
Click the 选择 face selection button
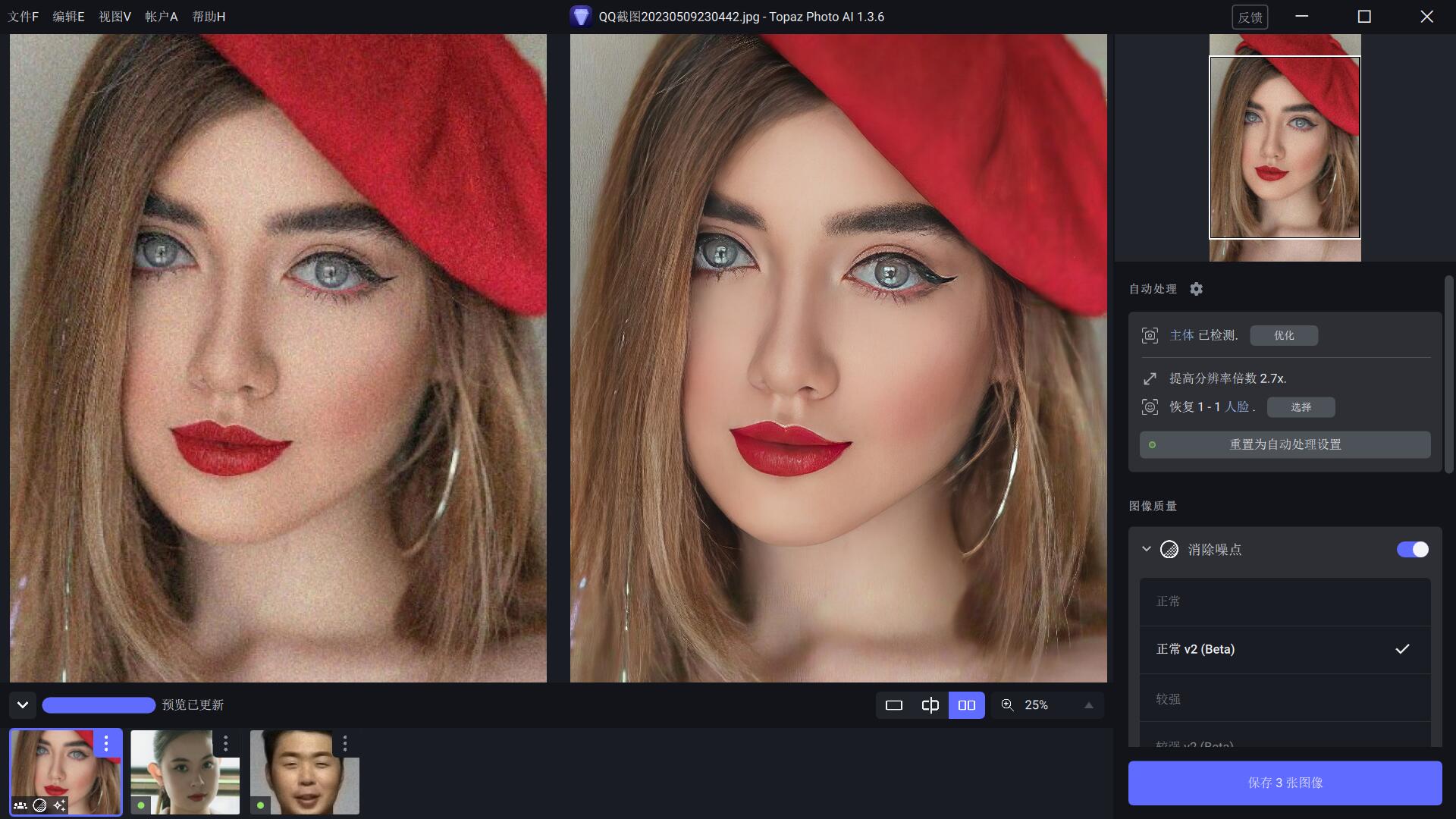[x=1301, y=407]
